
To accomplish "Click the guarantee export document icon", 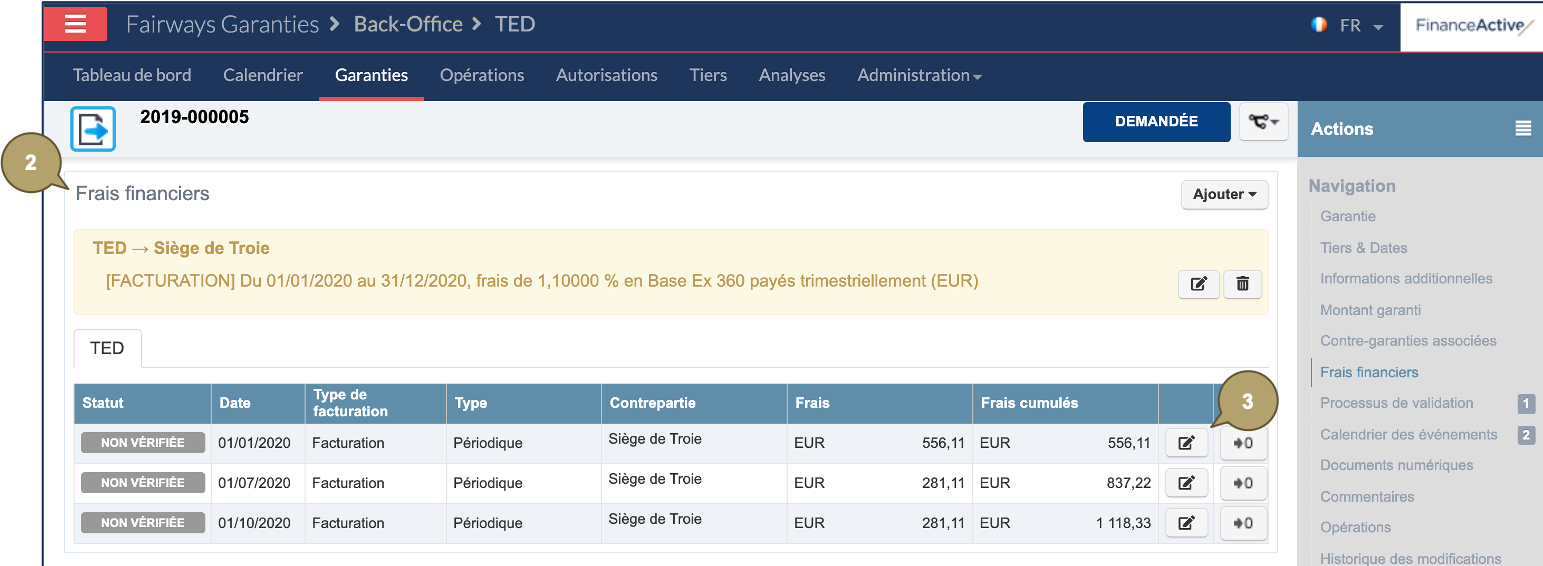I will coord(93,129).
